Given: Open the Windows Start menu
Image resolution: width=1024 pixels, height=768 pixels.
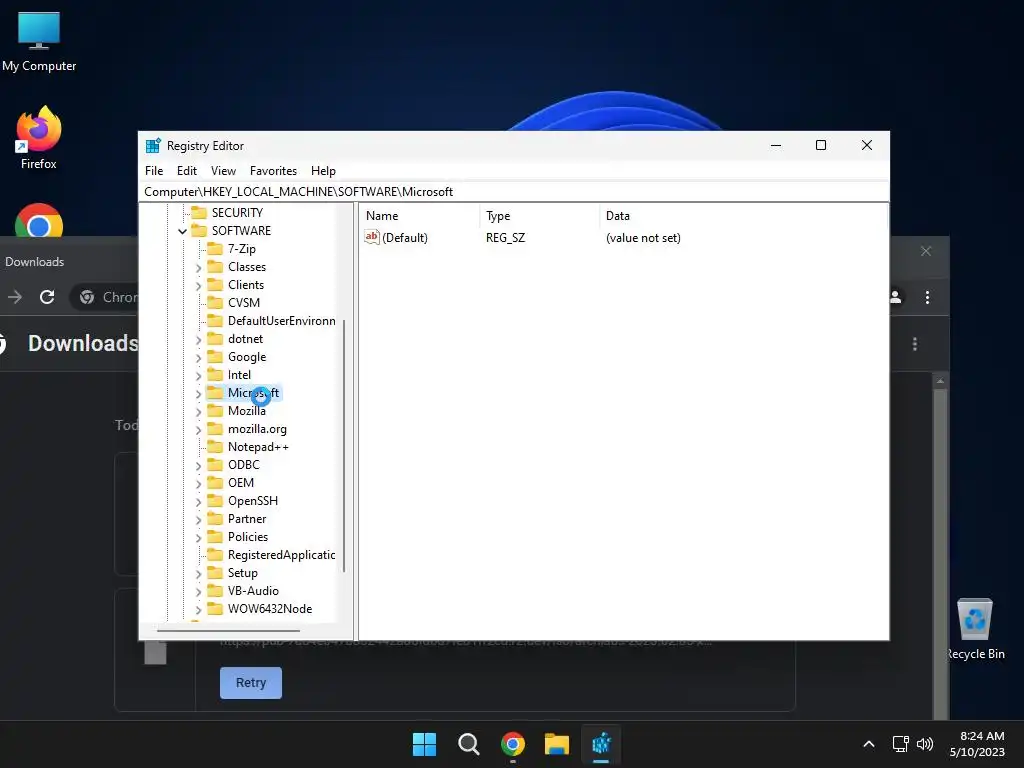Looking at the screenshot, I should pyautogui.click(x=424, y=744).
